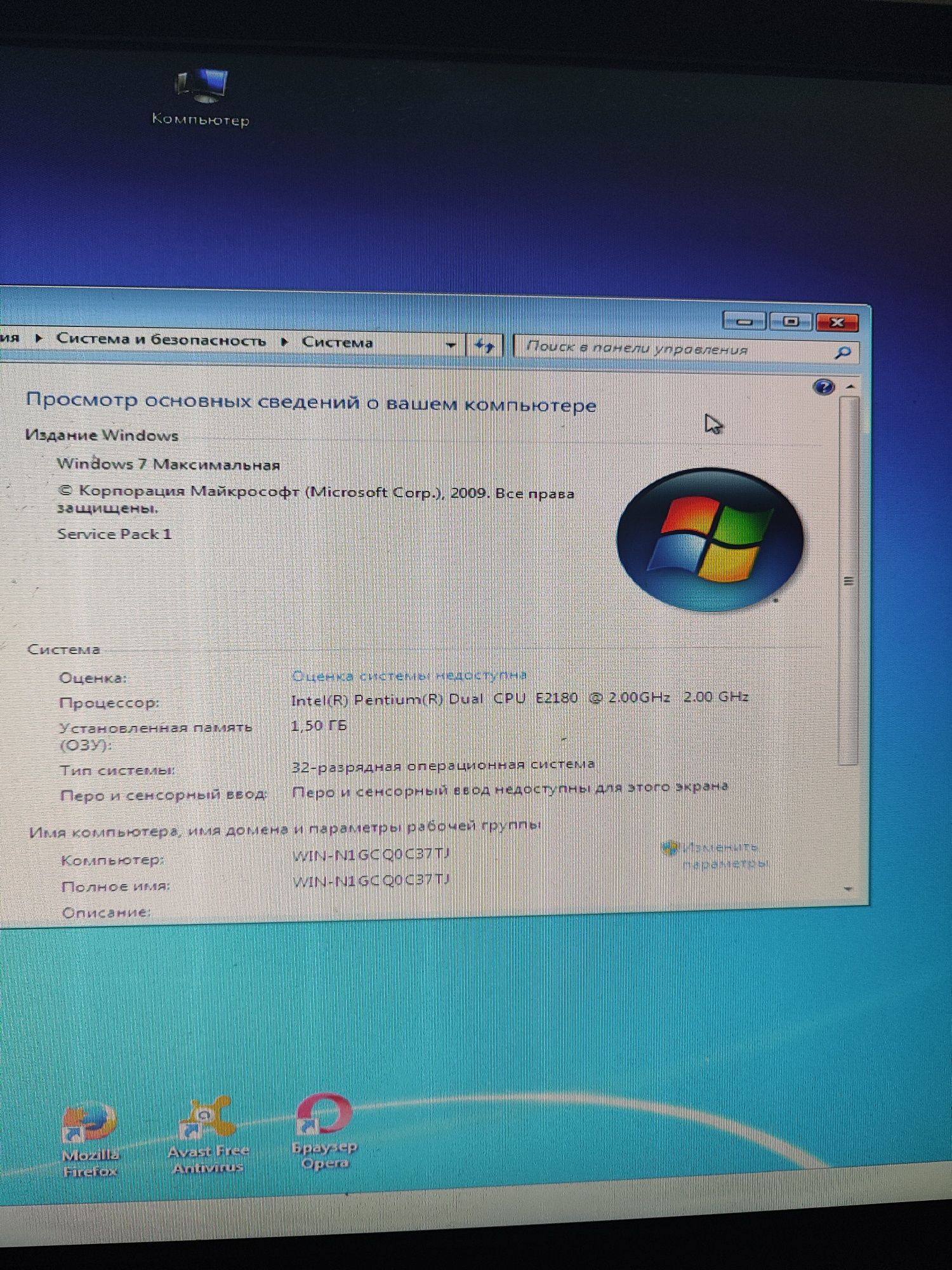Open Оценка системы недоступна link
Screen dimensions: 952x1270
tap(409, 674)
